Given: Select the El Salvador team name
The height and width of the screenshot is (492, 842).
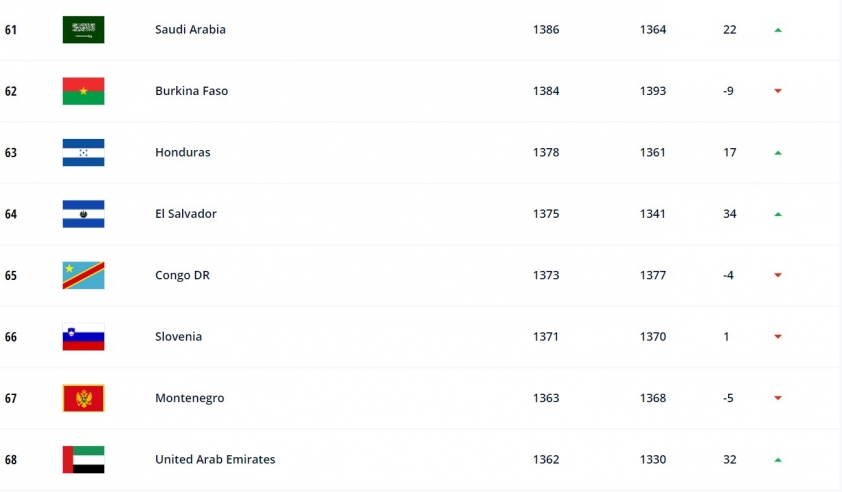Looking at the screenshot, I should pos(186,214).
